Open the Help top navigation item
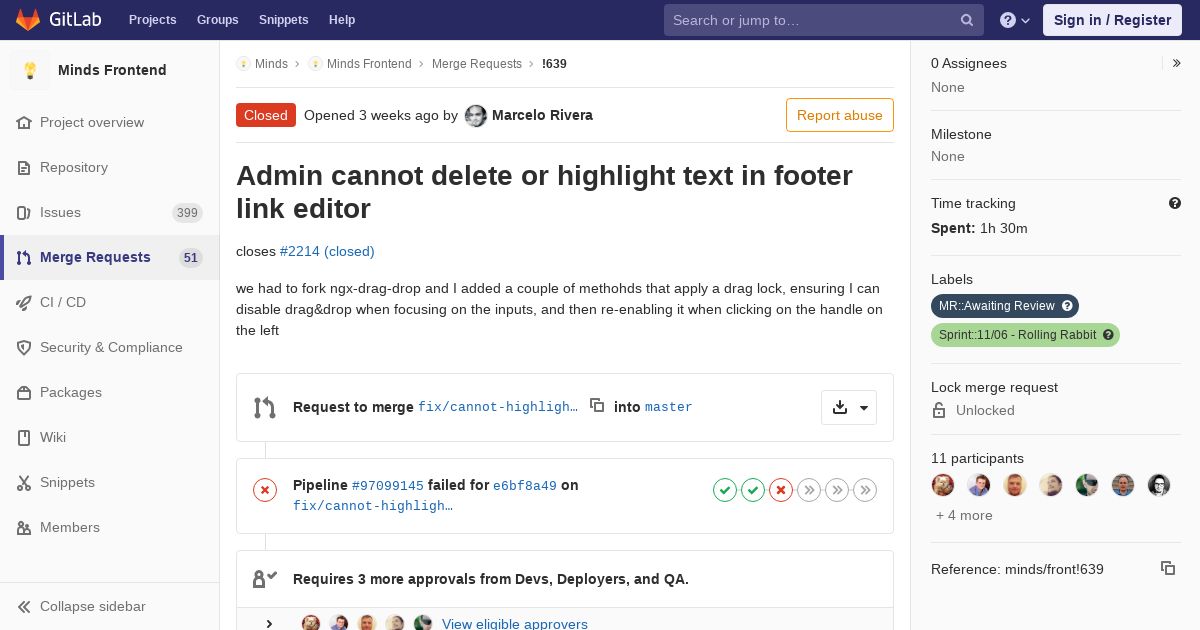The image size is (1200, 630). pyautogui.click(x=342, y=20)
